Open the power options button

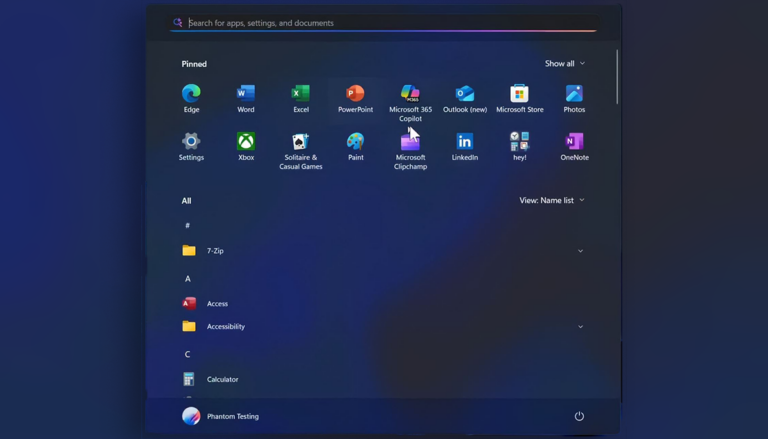coord(579,416)
